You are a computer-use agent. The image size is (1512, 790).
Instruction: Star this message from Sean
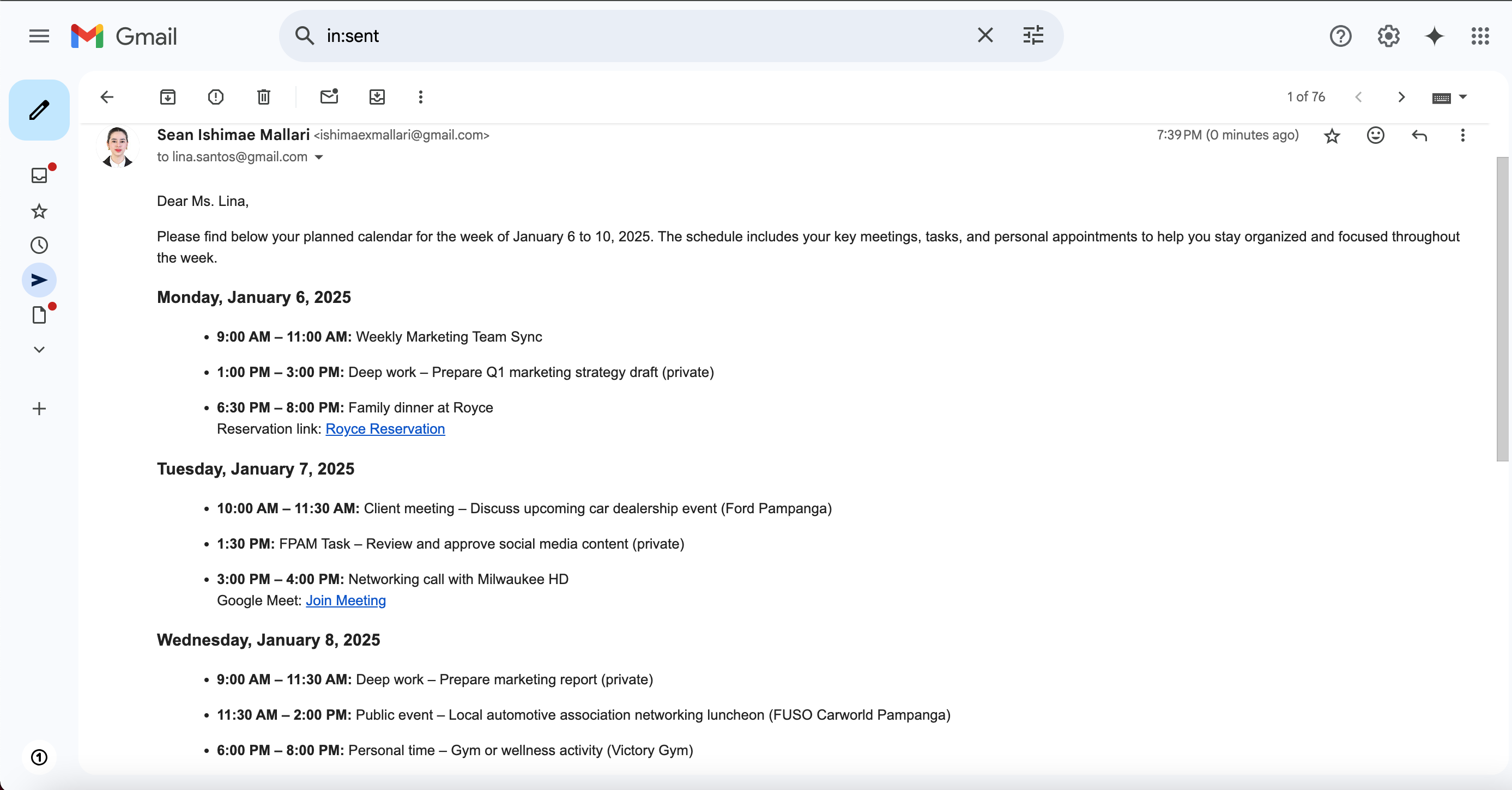[1332, 136]
